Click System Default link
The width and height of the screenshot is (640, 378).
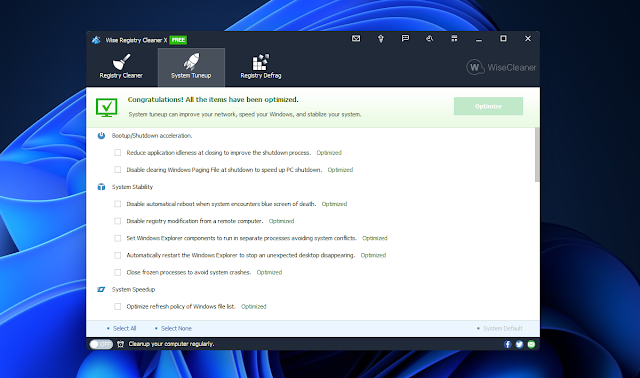(x=502, y=328)
